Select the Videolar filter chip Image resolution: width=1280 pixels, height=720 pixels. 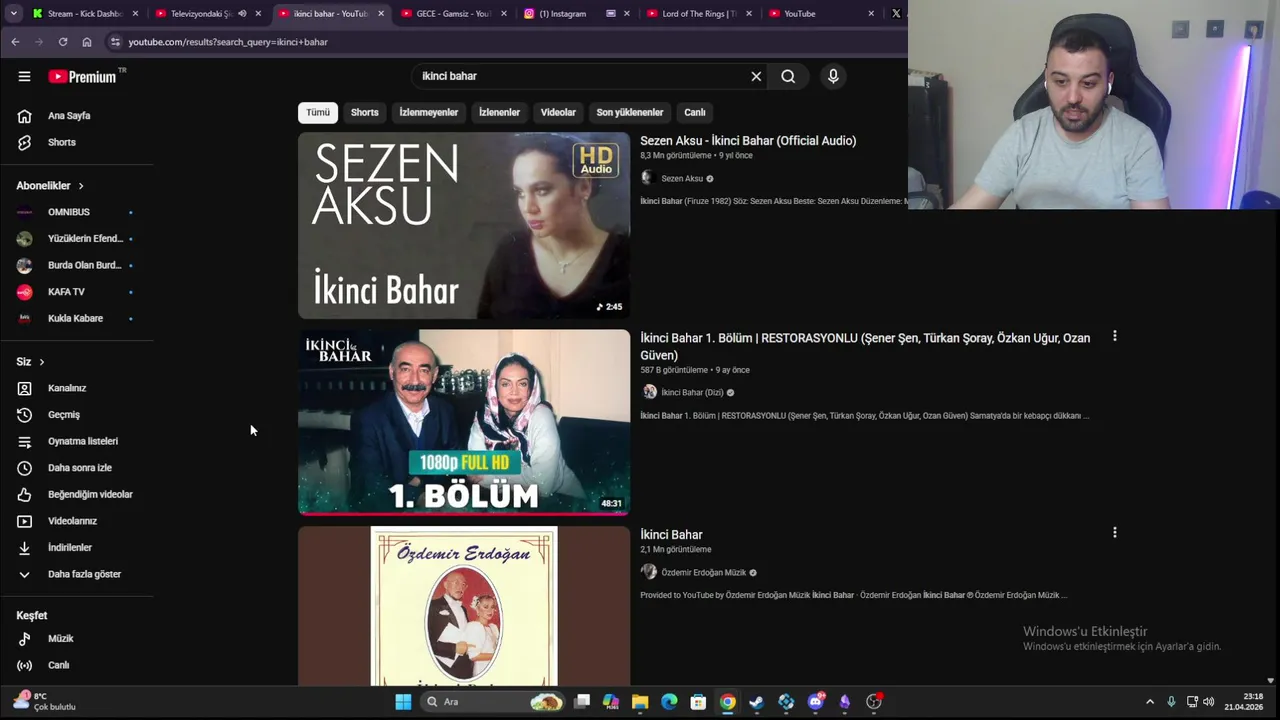[558, 112]
